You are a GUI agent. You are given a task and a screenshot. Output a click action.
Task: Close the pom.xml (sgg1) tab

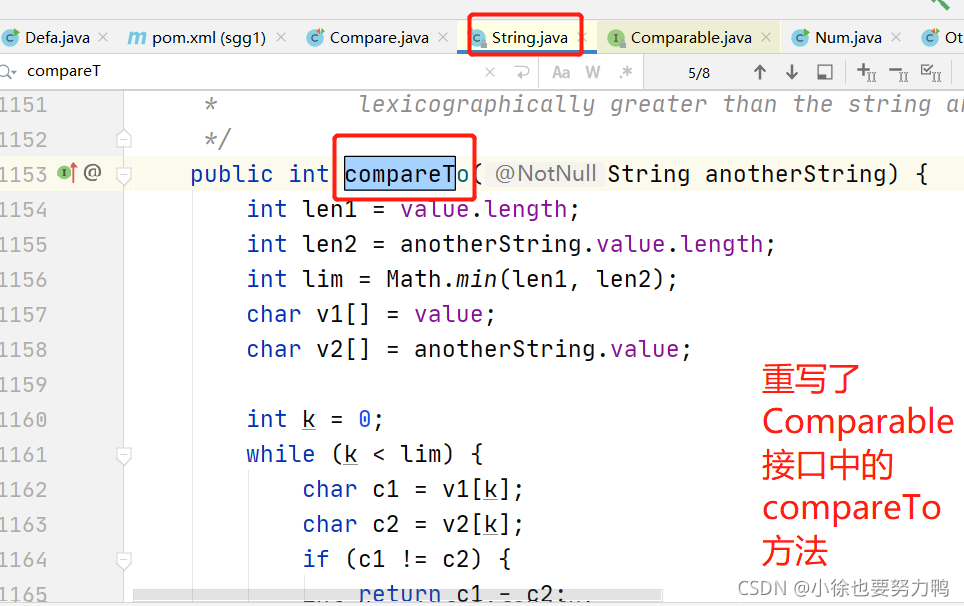click(x=281, y=37)
